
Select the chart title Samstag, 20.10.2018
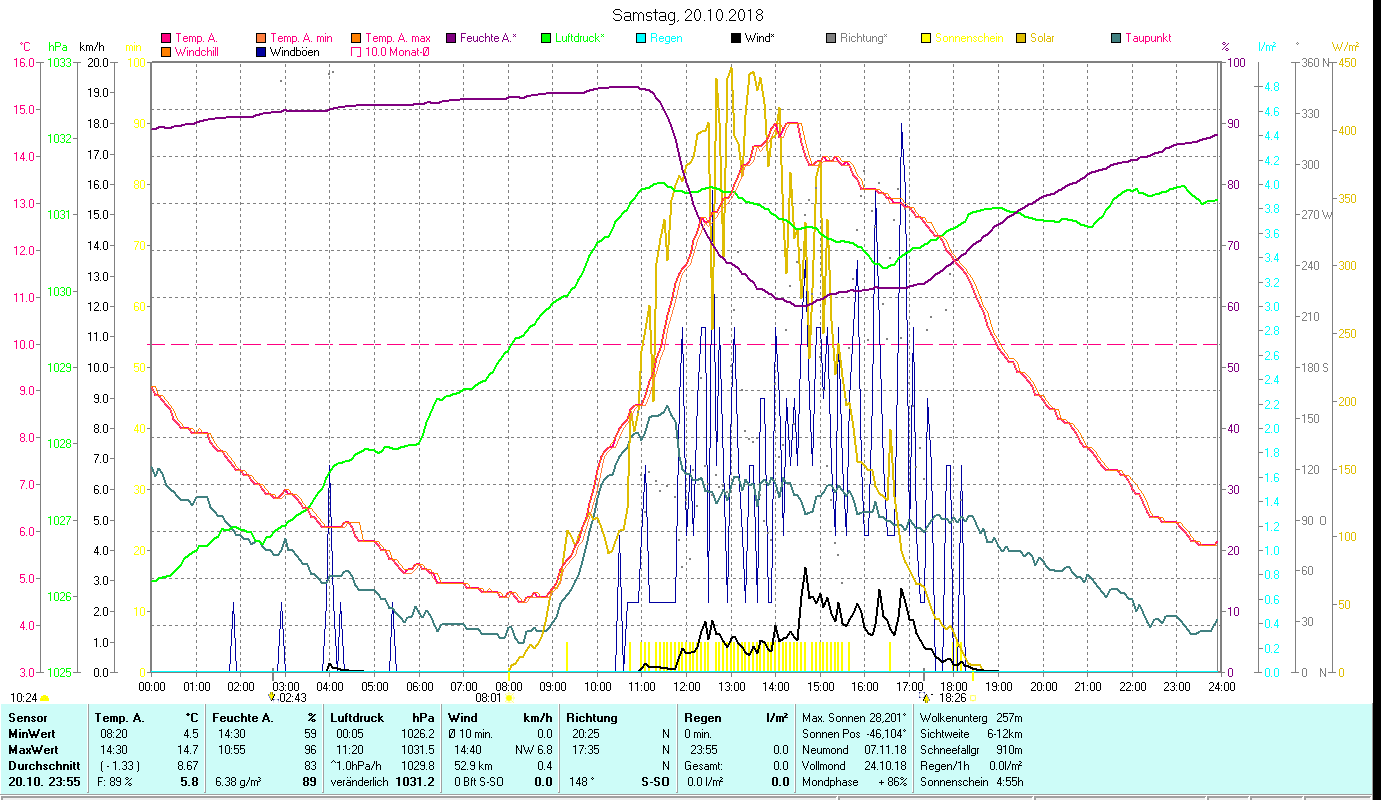click(686, 15)
